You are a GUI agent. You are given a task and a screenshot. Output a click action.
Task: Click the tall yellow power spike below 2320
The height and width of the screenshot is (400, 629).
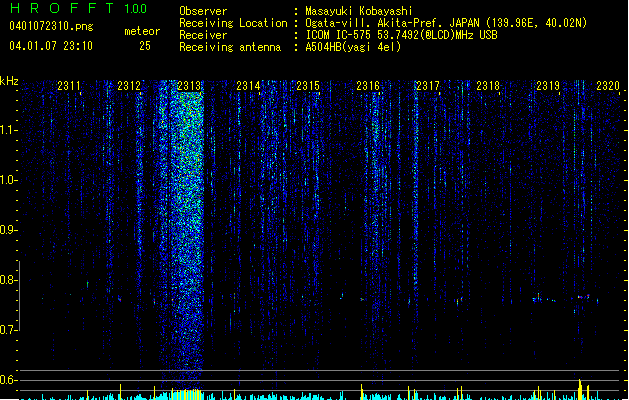coord(580,389)
